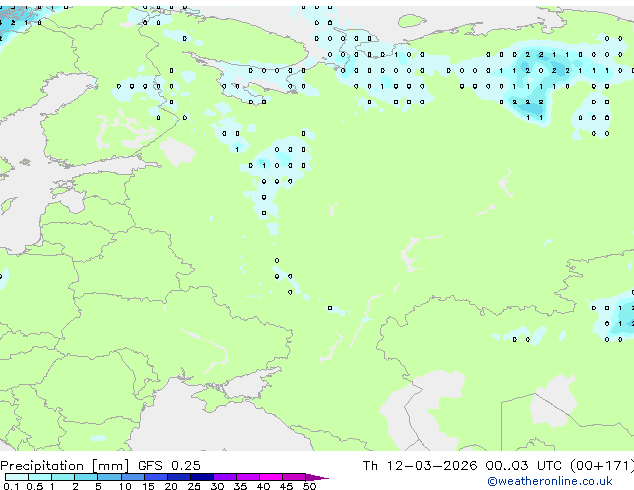This screenshot has width=634, height=490.
Task: Click the "00..03 UTC" time range text
Action: click(x=523, y=466)
